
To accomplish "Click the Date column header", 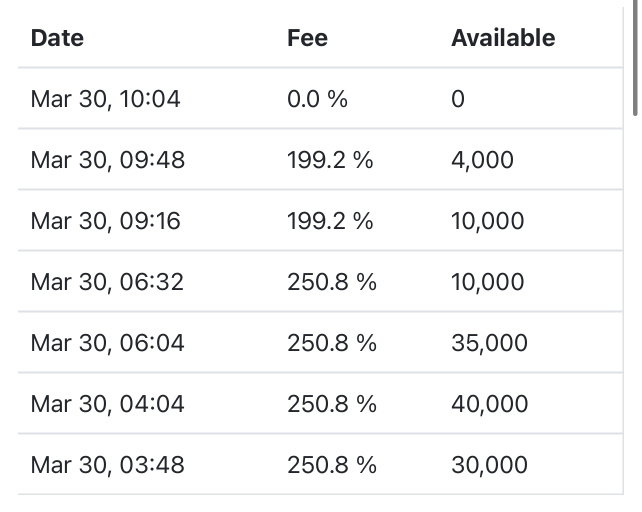I will [x=57, y=38].
